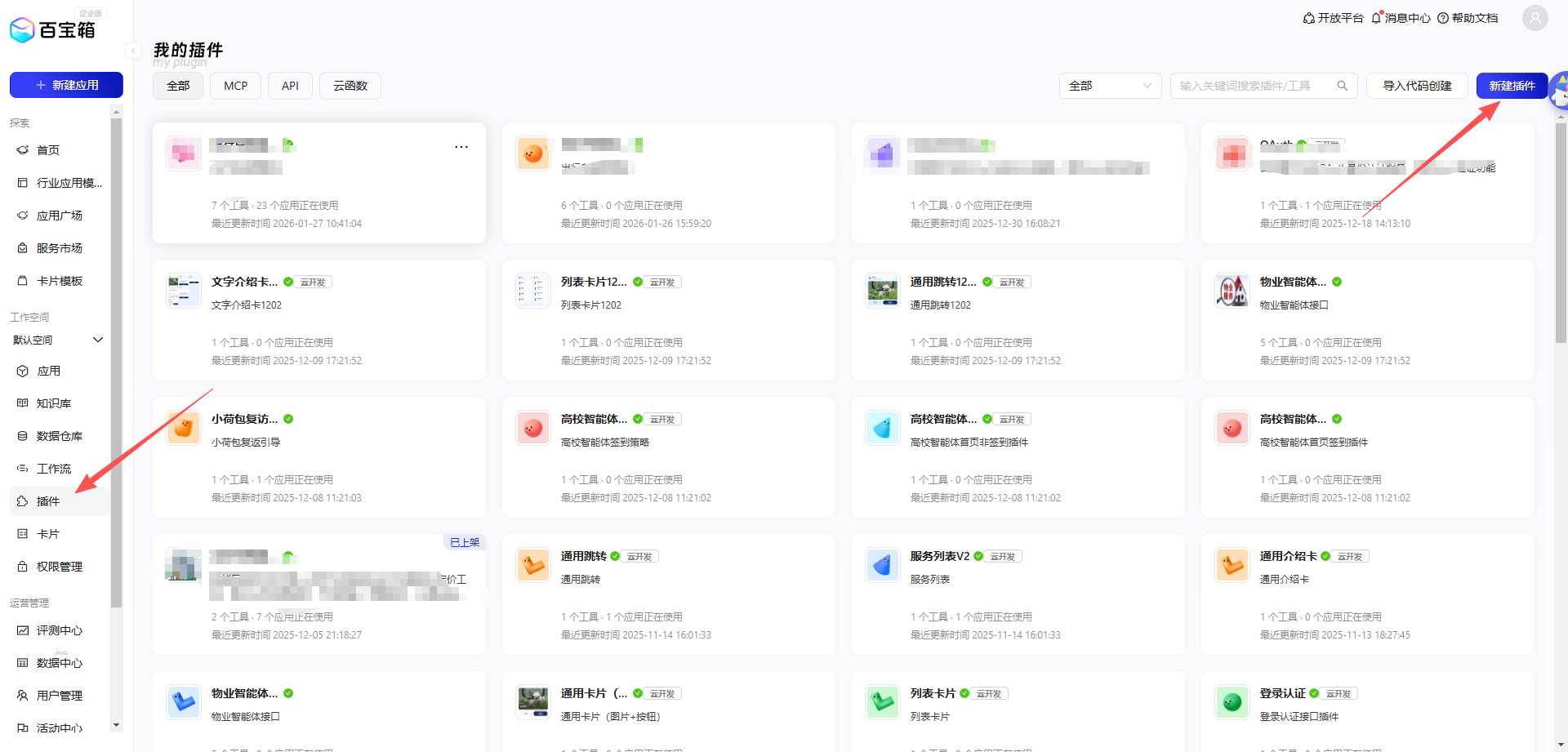1568x752 pixels.
Task: Open the 应用 workspace item
Action: point(60,371)
